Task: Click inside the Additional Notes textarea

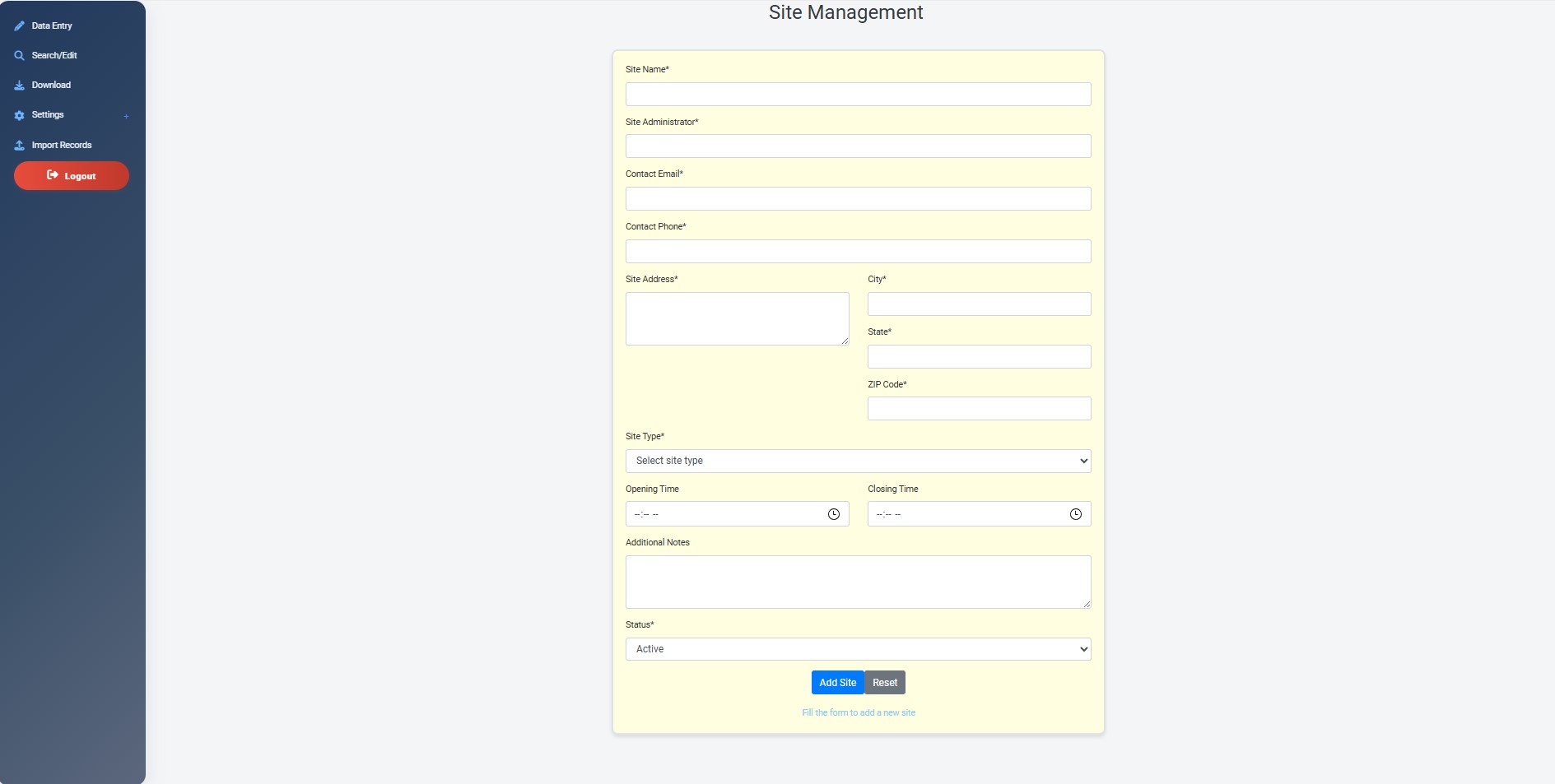Action: (858, 582)
